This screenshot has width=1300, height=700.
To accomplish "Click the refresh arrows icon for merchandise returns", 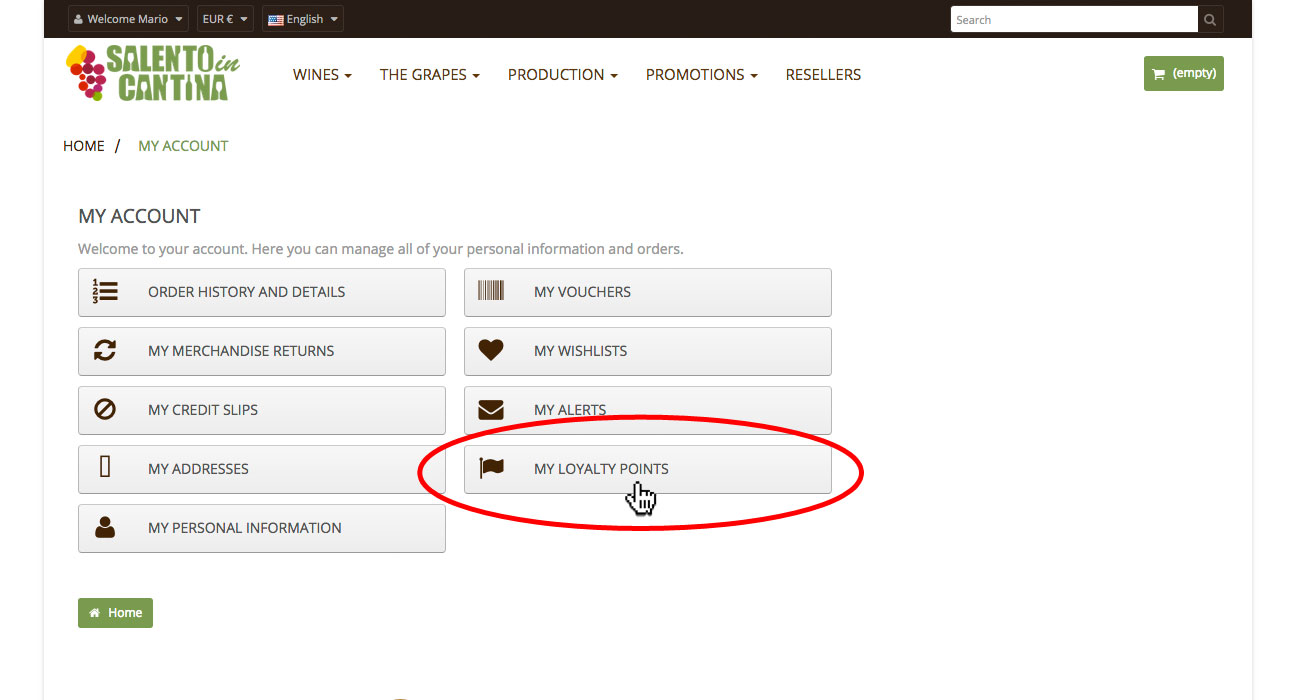I will 105,351.
